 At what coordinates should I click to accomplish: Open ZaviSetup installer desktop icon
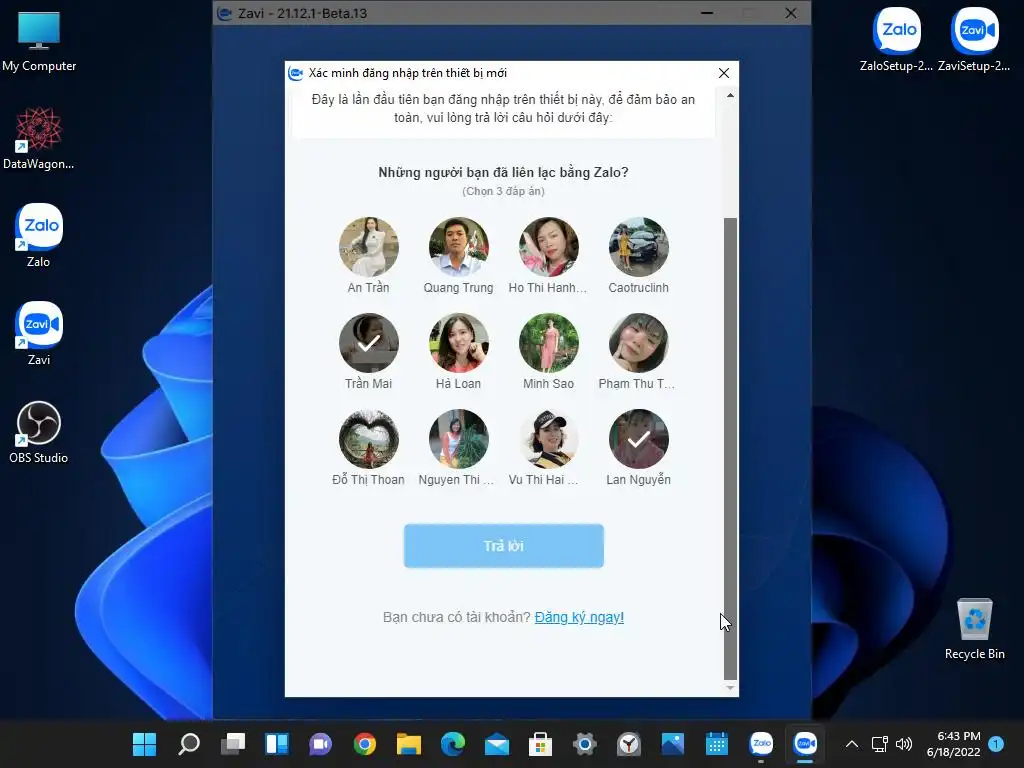coord(974,39)
